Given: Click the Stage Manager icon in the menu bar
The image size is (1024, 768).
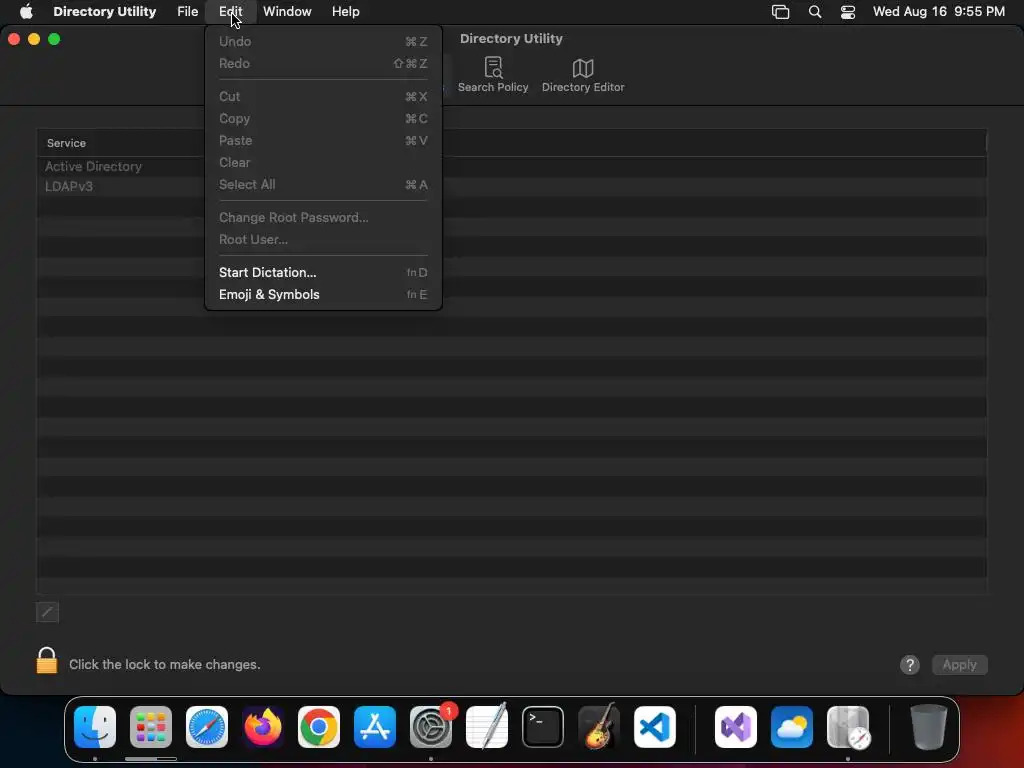Looking at the screenshot, I should pyautogui.click(x=780, y=11).
